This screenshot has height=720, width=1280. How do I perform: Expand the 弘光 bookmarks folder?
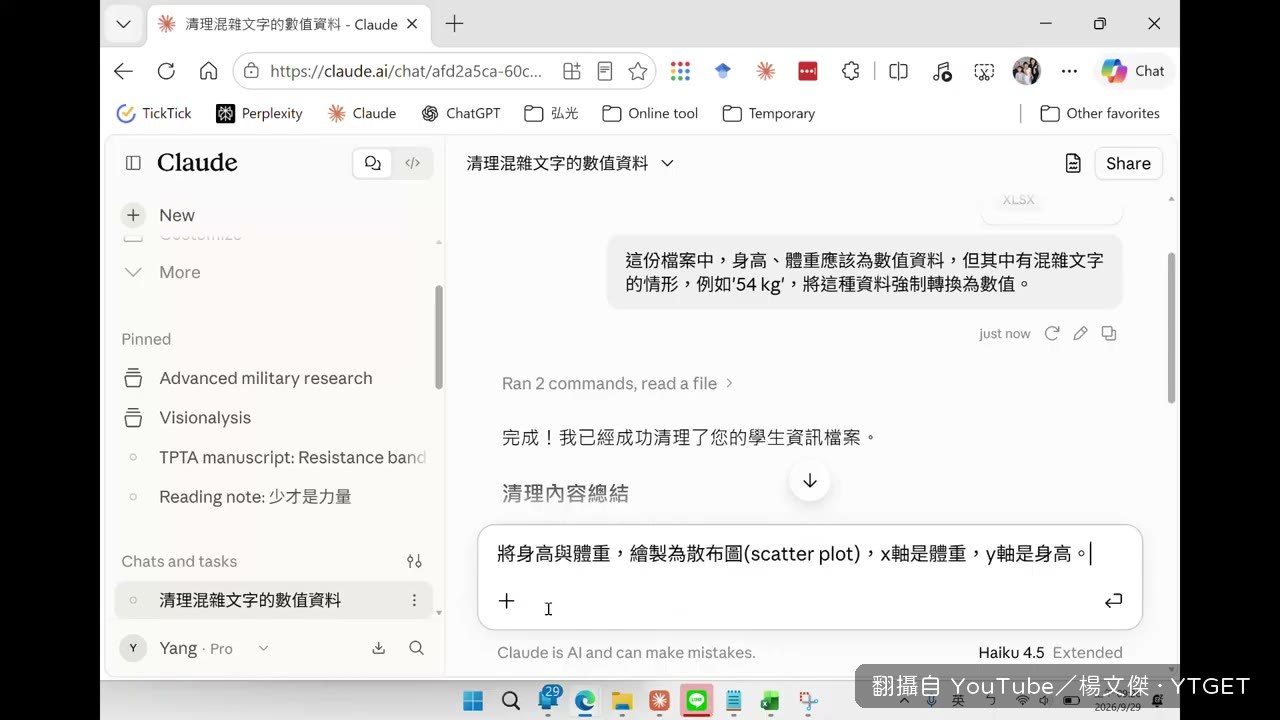pyautogui.click(x=551, y=113)
